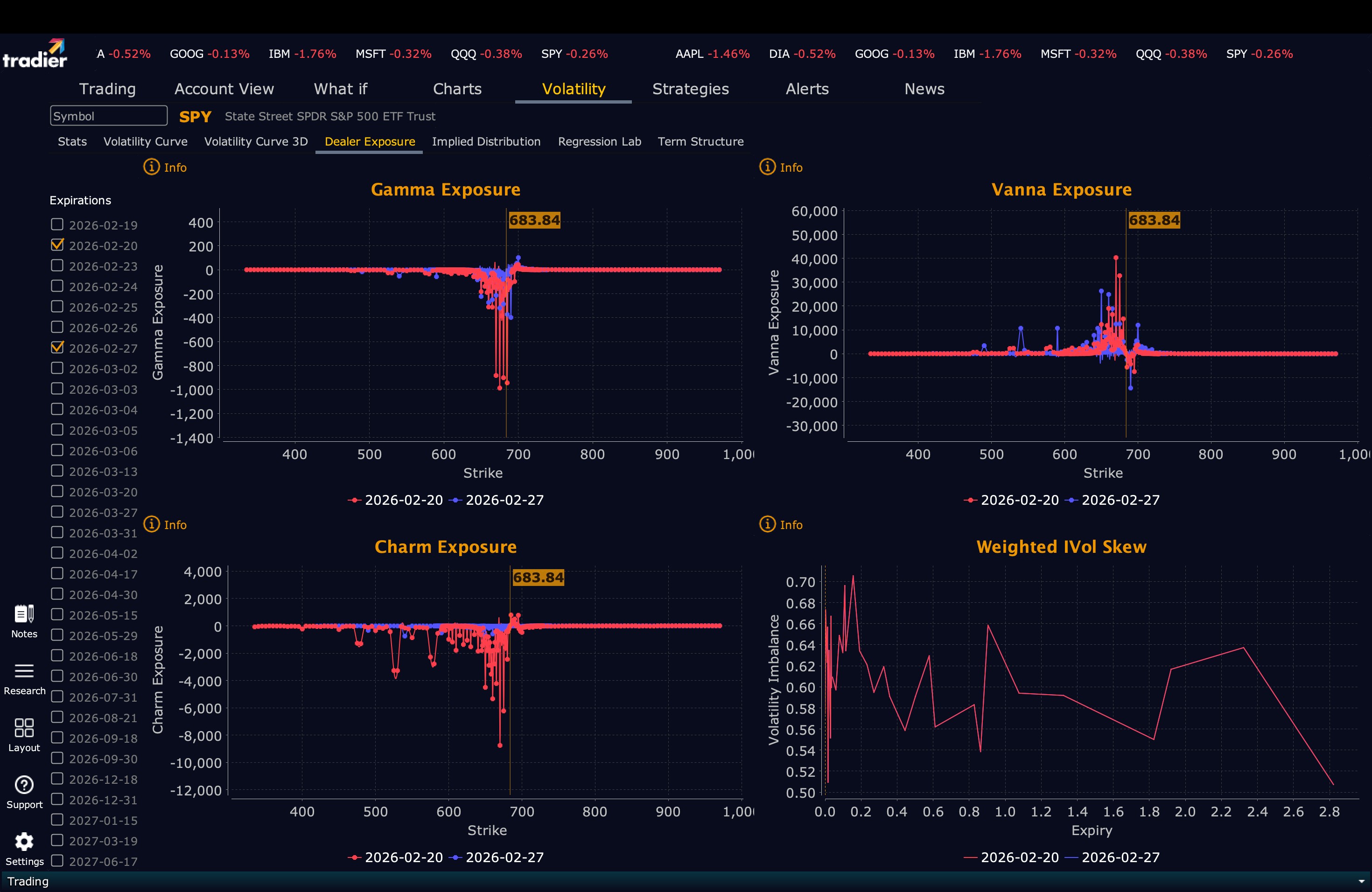This screenshot has width=1372, height=892.
Task: Enable the 2026-03-20 expiration checkbox
Action: click(x=57, y=492)
